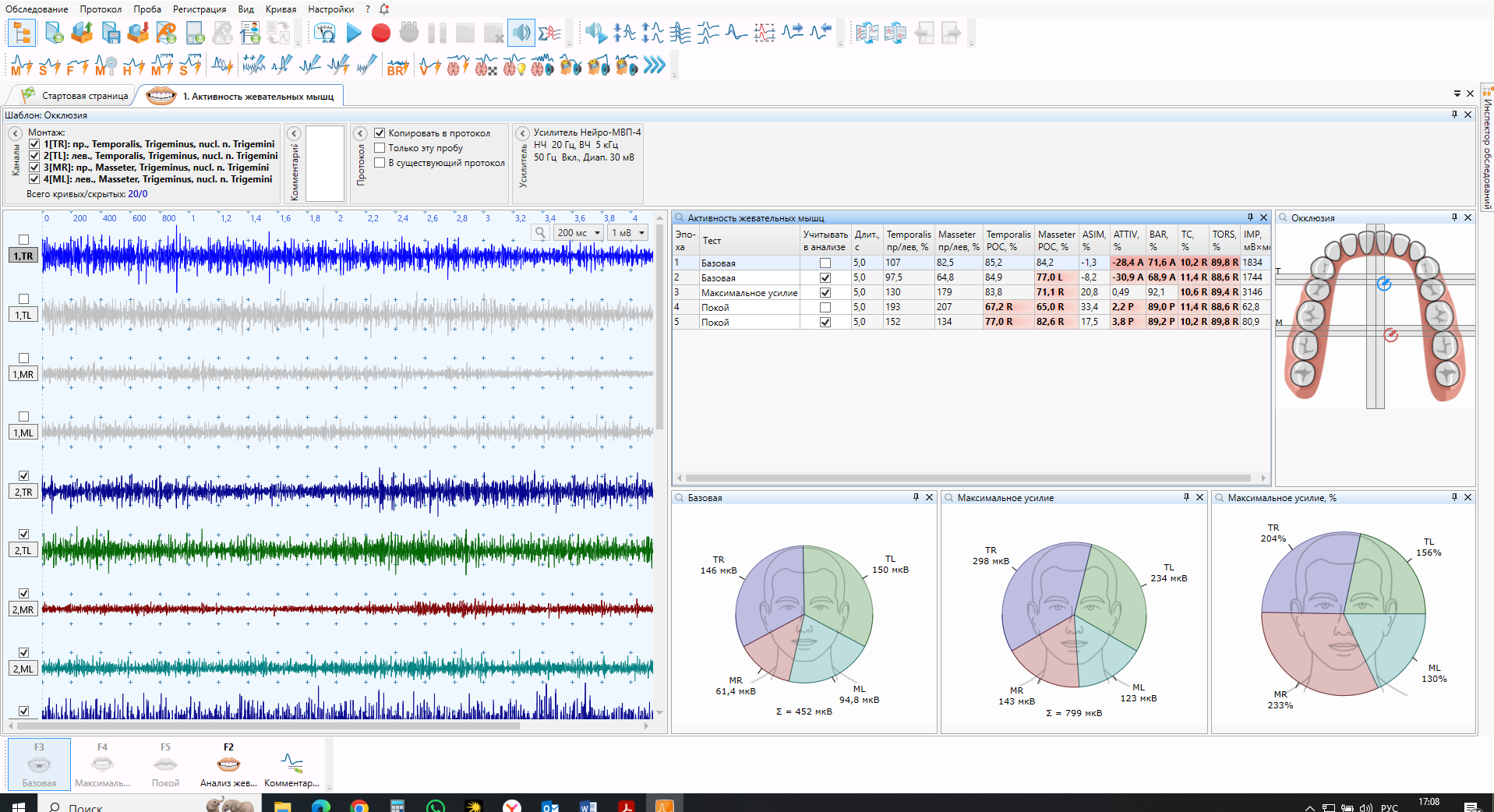
Task: Uncheck 'Копировать в протокол' checkbox
Action: [x=380, y=133]
